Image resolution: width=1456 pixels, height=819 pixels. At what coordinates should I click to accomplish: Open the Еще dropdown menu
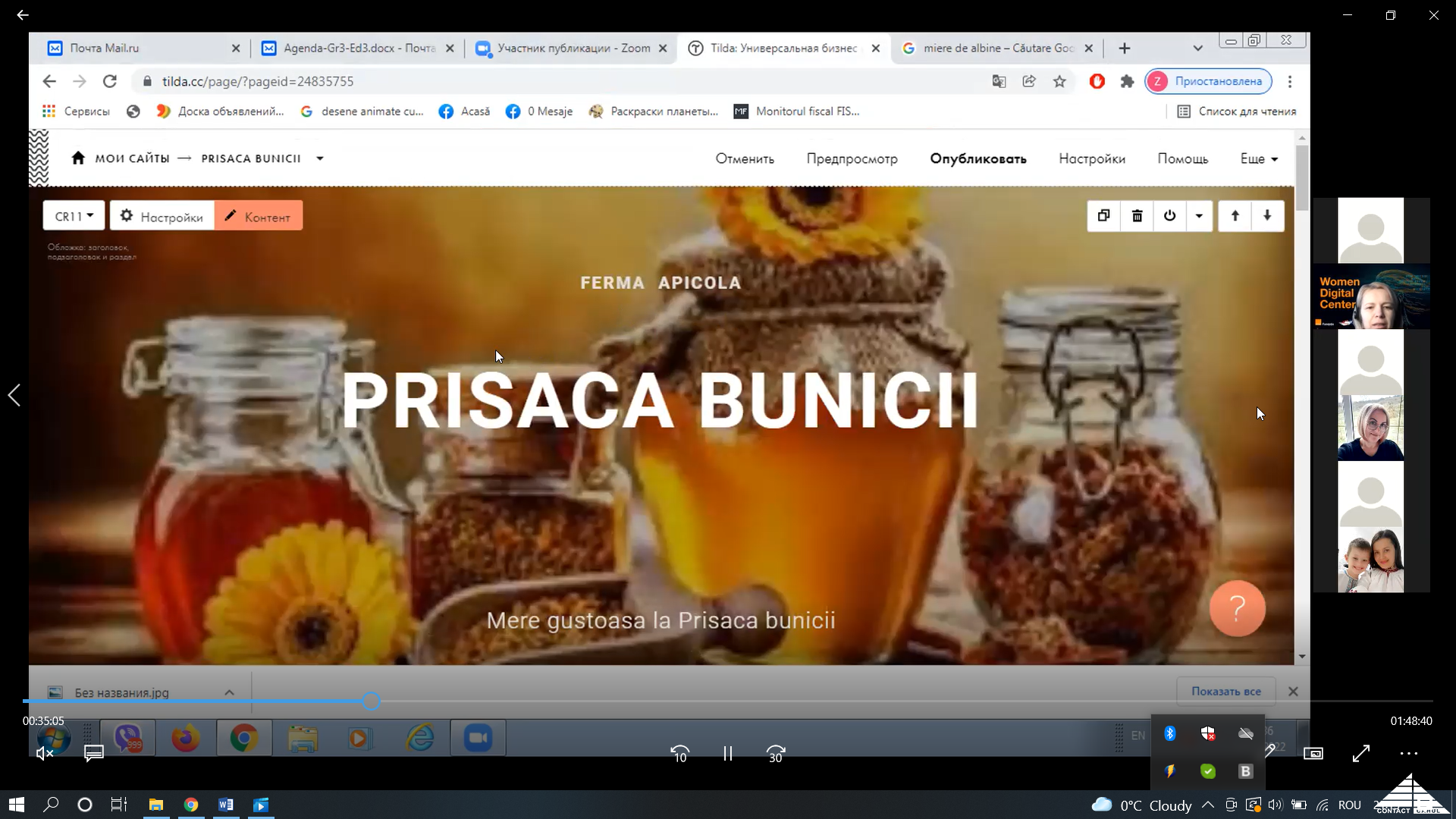(1259, 158)
